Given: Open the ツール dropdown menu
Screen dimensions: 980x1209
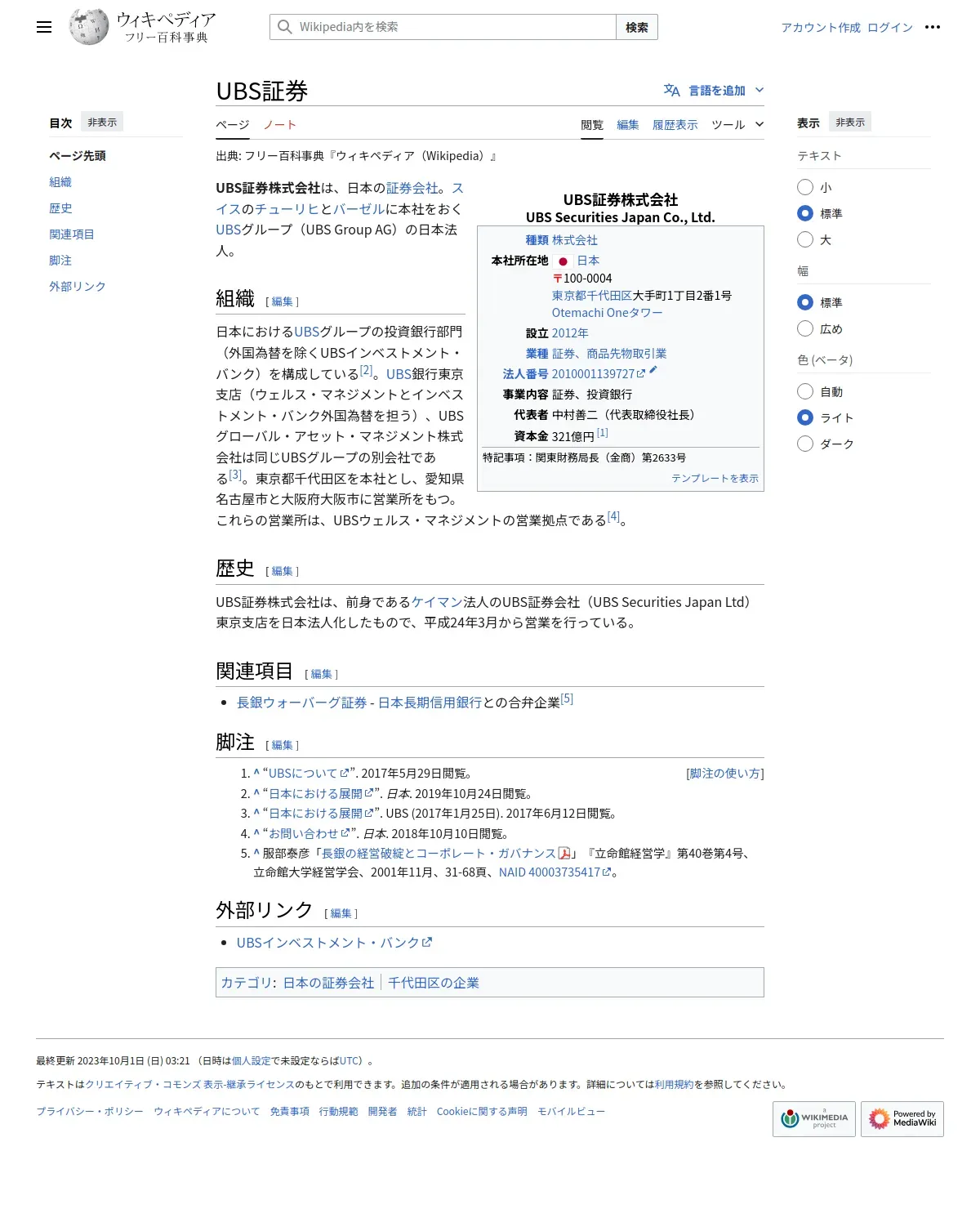Looking at the screenshot, I should click(737, 124).
